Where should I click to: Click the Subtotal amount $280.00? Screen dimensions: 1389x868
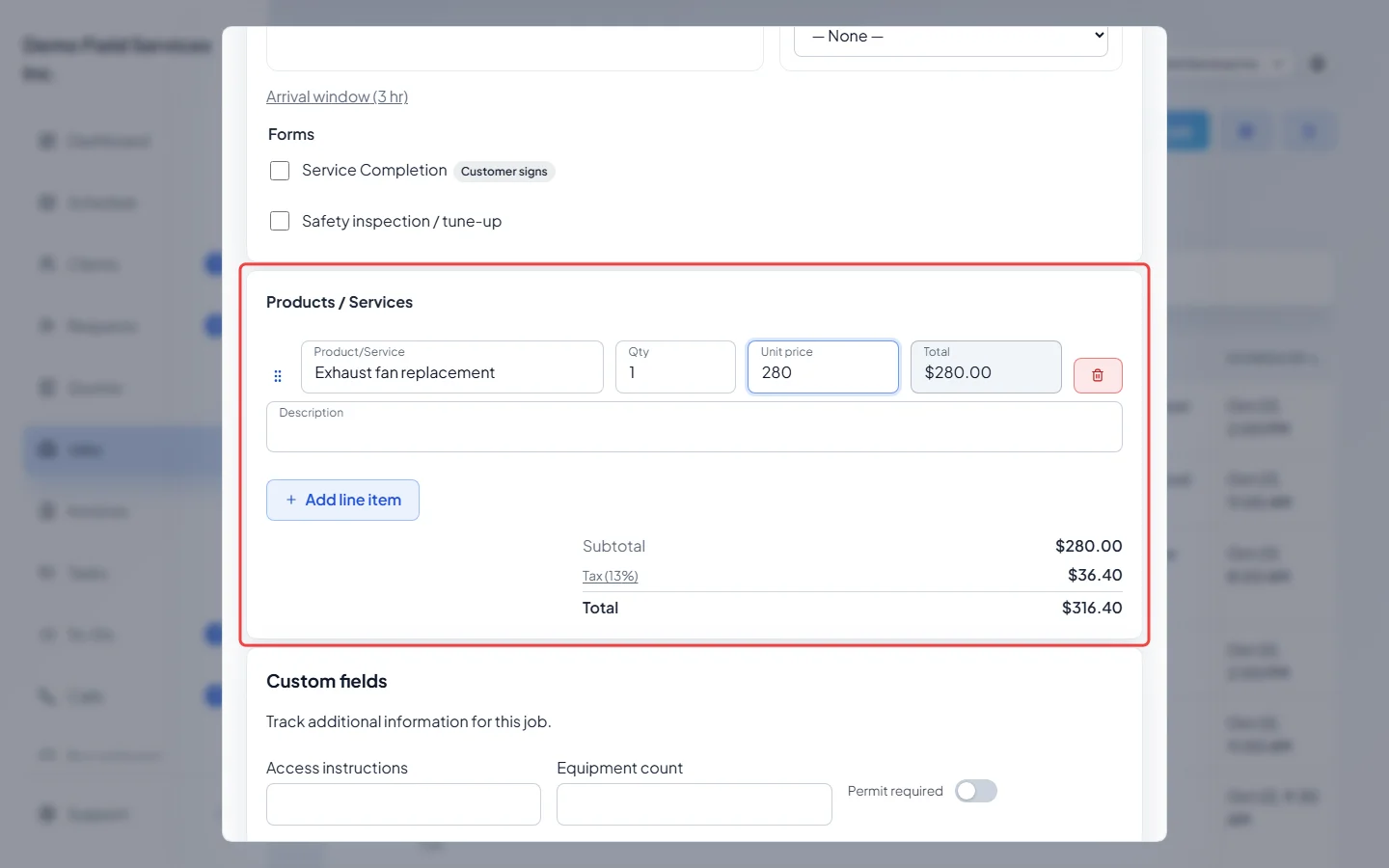click(x=1089, y=546)
